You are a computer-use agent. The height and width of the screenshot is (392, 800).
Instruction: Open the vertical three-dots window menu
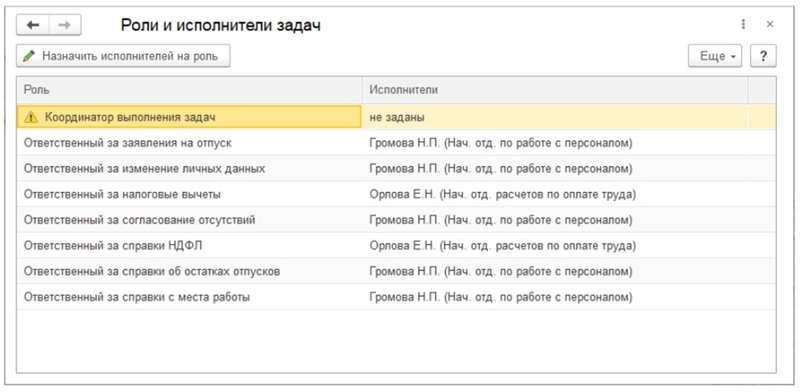pos(743,24)
